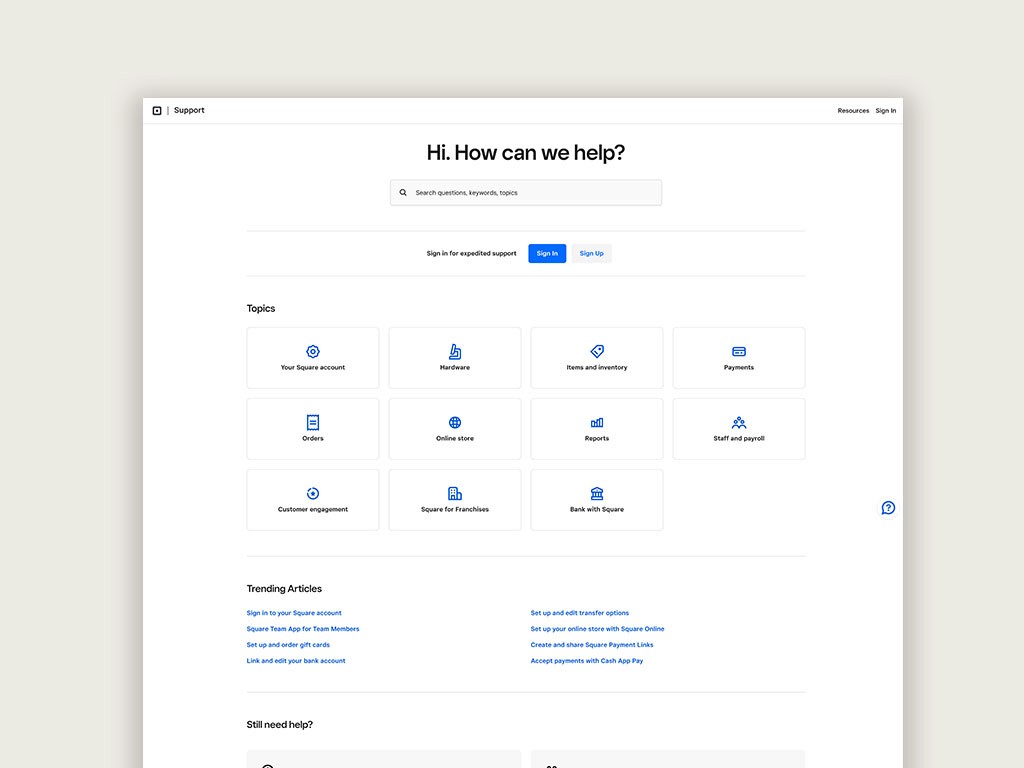Click the Trending Articles heading
The height and width of the screenshot is (768, 1024).
pos(284,588)
